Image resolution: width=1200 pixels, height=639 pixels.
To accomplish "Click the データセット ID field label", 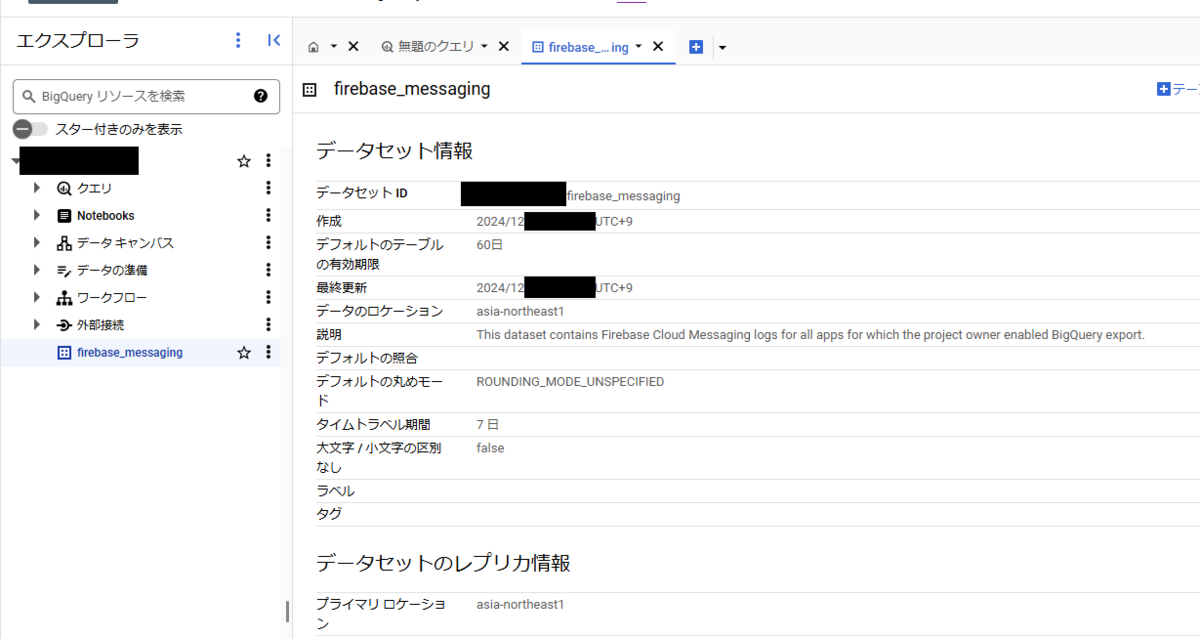I will coord(361,193).
